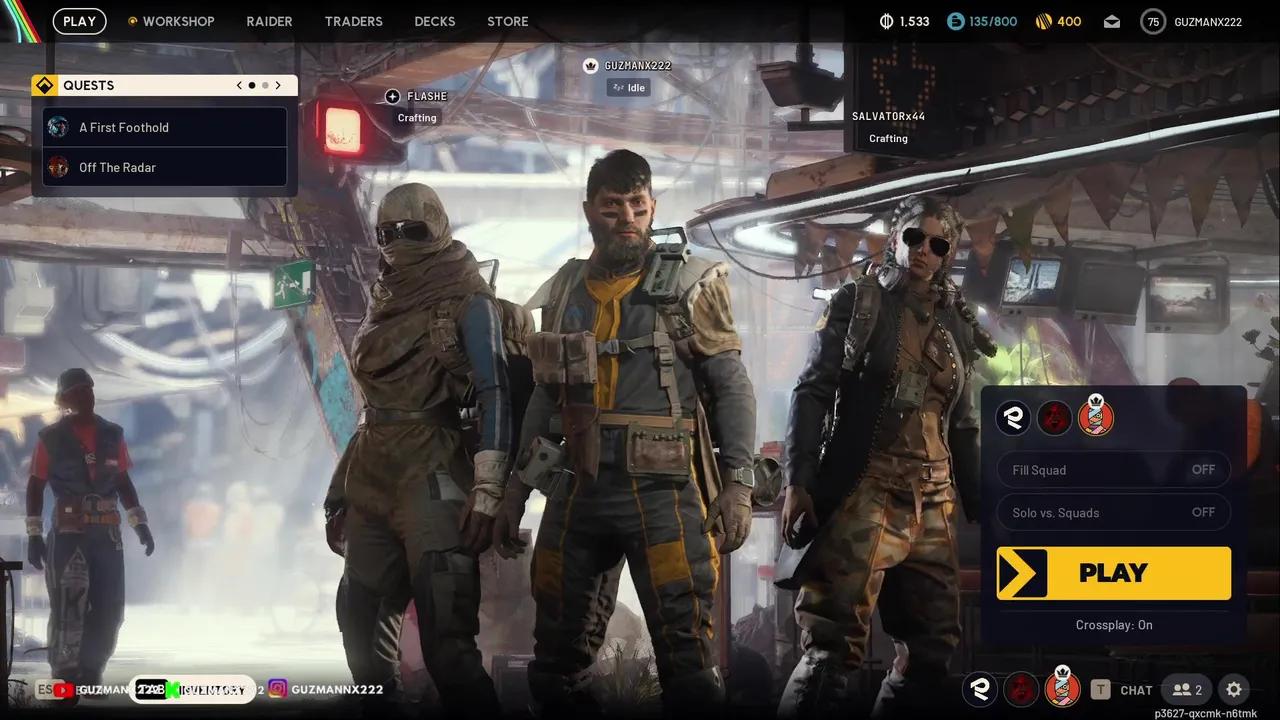1280x720 pixels.
Task: Click the crowned leader avatar in bottom bar
Action: 1063,687
